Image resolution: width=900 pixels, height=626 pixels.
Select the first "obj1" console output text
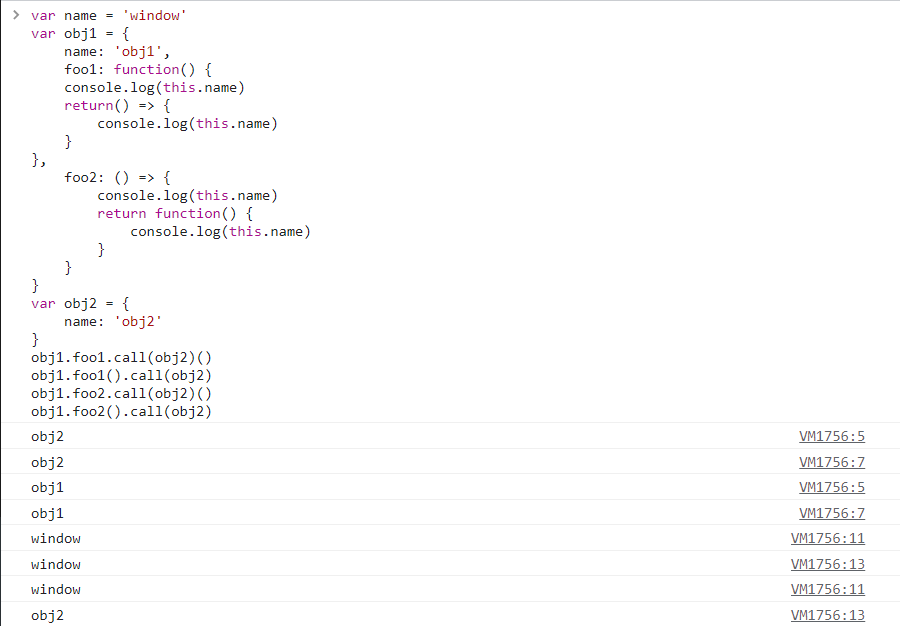(x=47, y=487)
